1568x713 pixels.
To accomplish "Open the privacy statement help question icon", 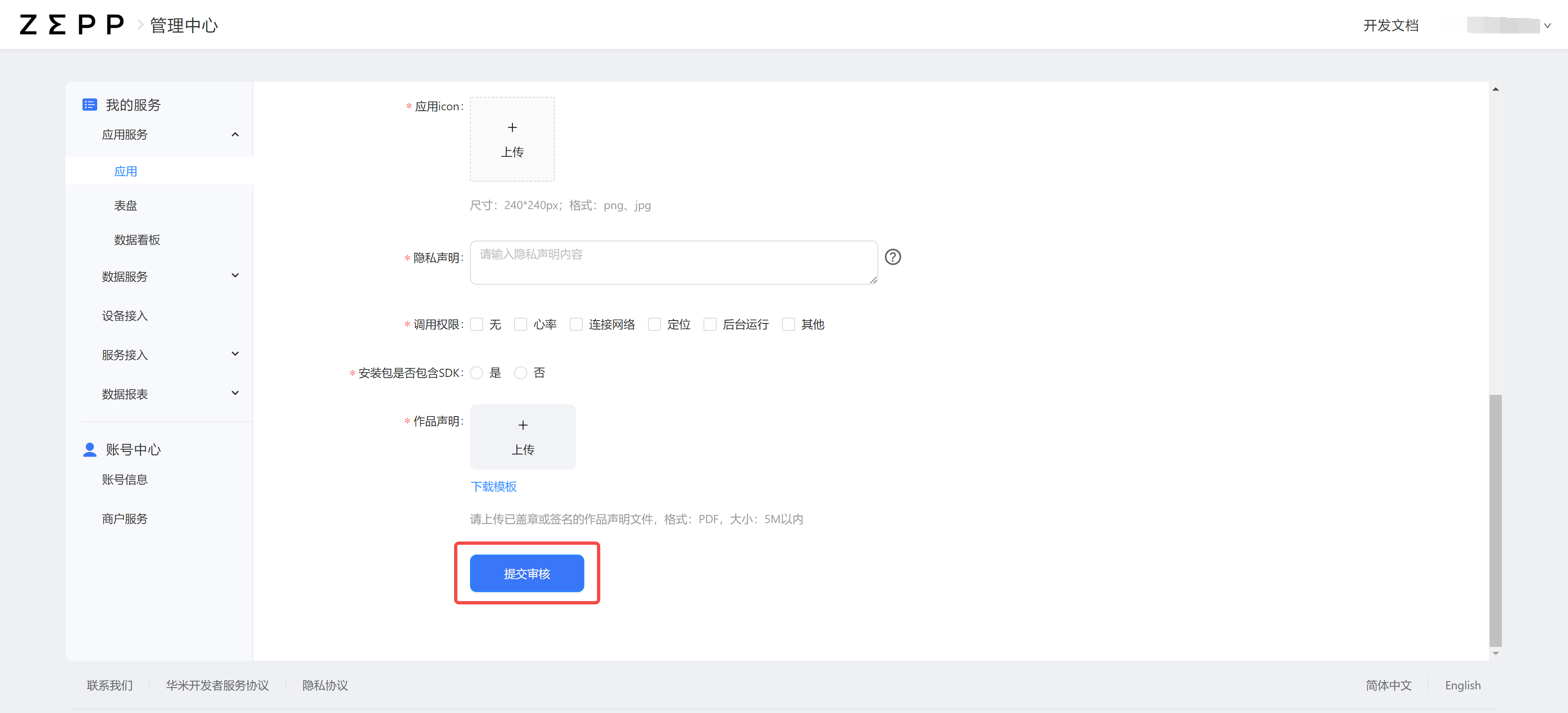I will click(892, 257).
